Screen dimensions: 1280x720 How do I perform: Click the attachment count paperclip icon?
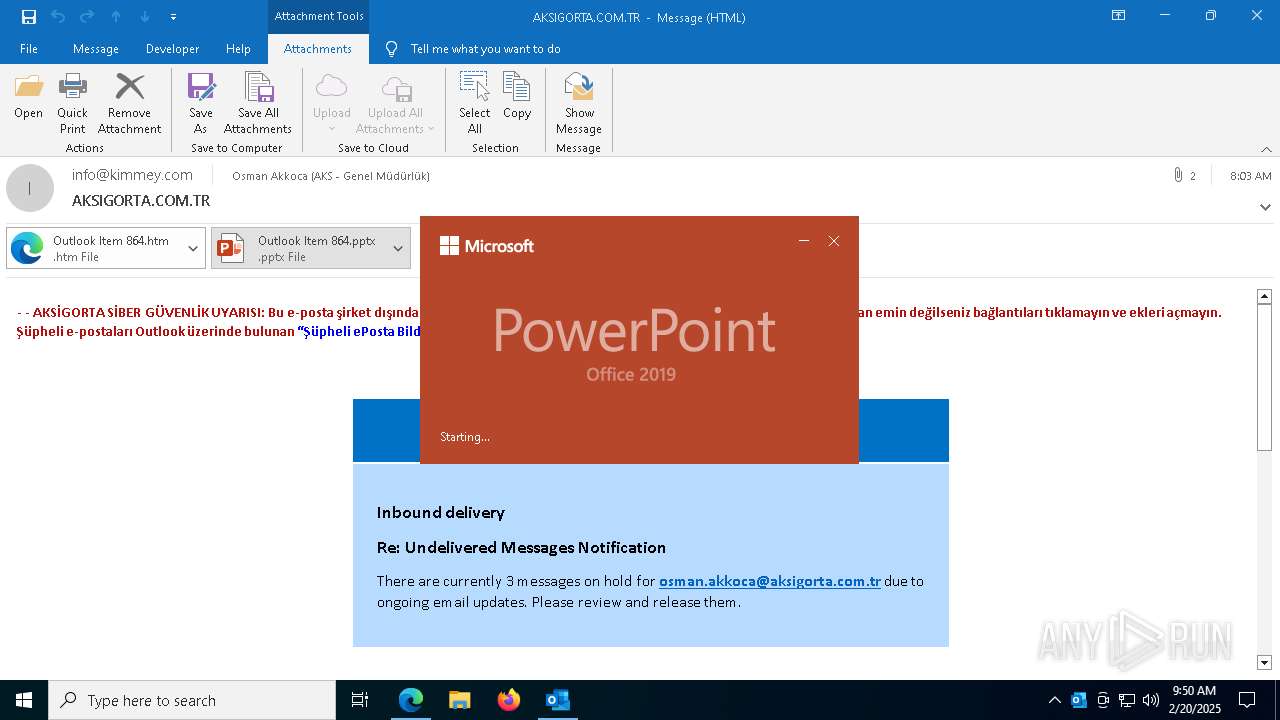pos(1179,176)
